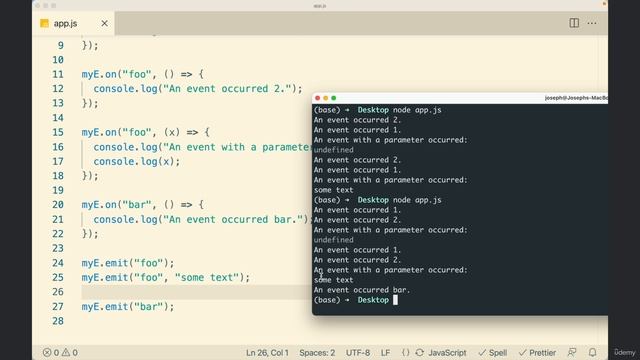Screen dimensions: 640x360
Task: Click 'An event occurred bar.' terminal output
Action: pos(362,290)
